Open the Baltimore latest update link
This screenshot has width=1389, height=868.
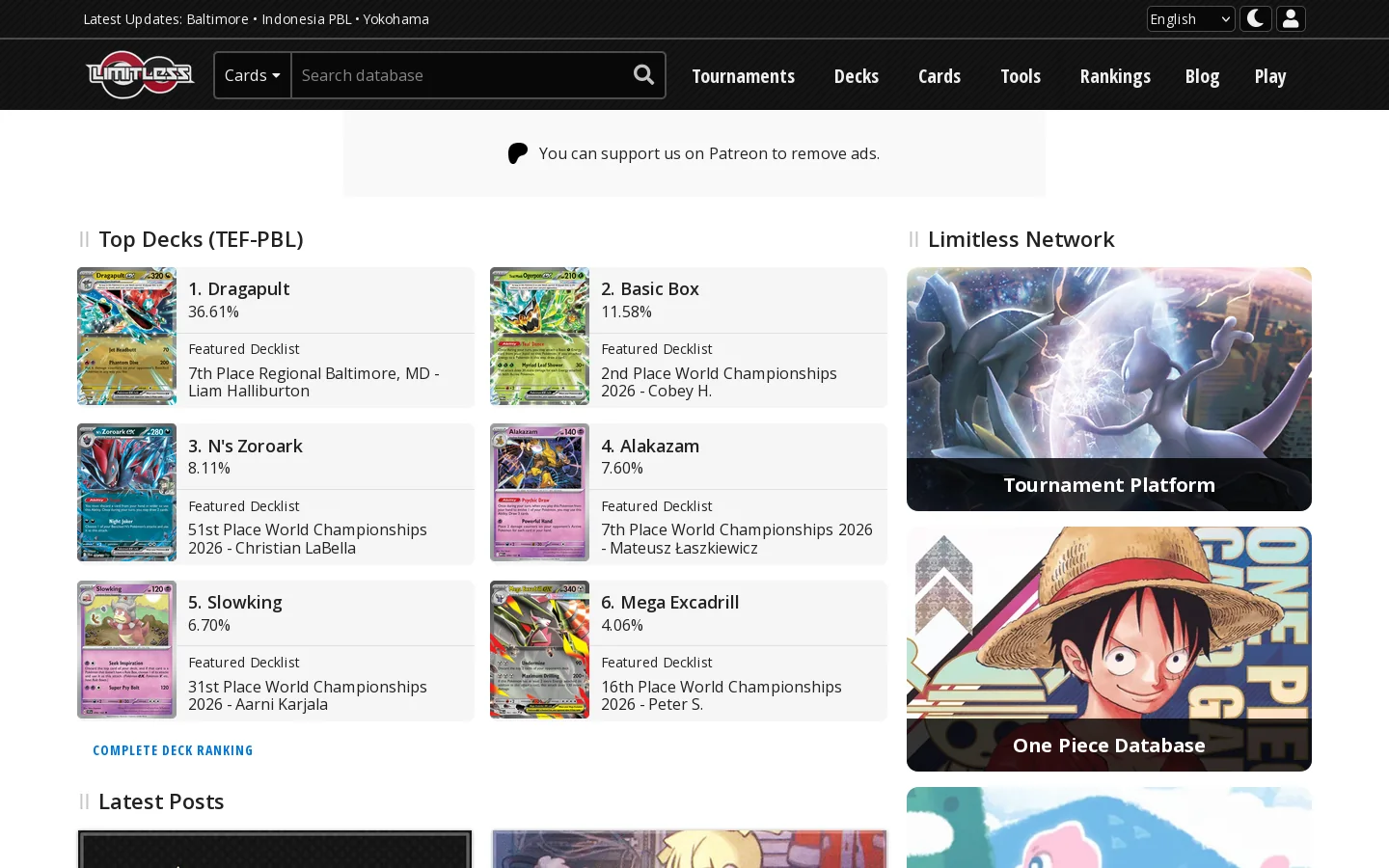coord(217,19)
